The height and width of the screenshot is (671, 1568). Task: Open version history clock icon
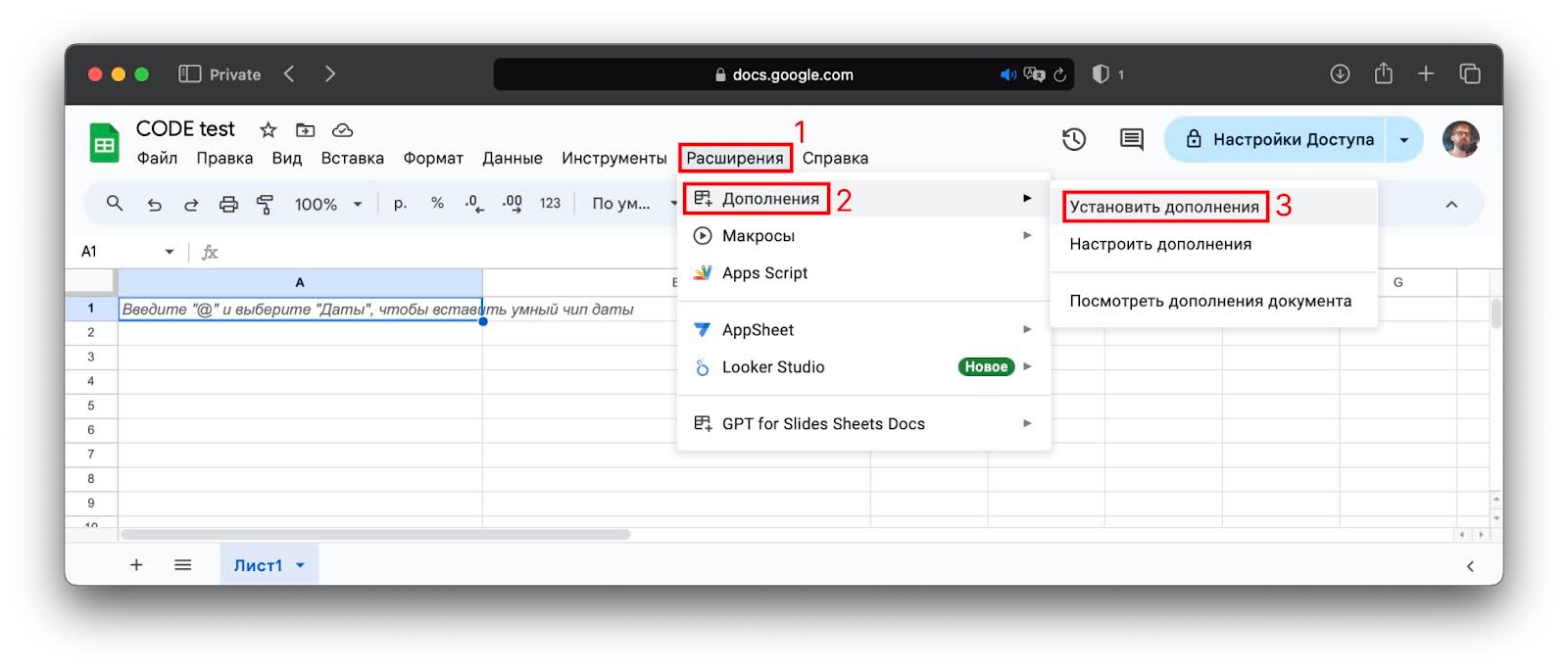[x=1074, y=139]
